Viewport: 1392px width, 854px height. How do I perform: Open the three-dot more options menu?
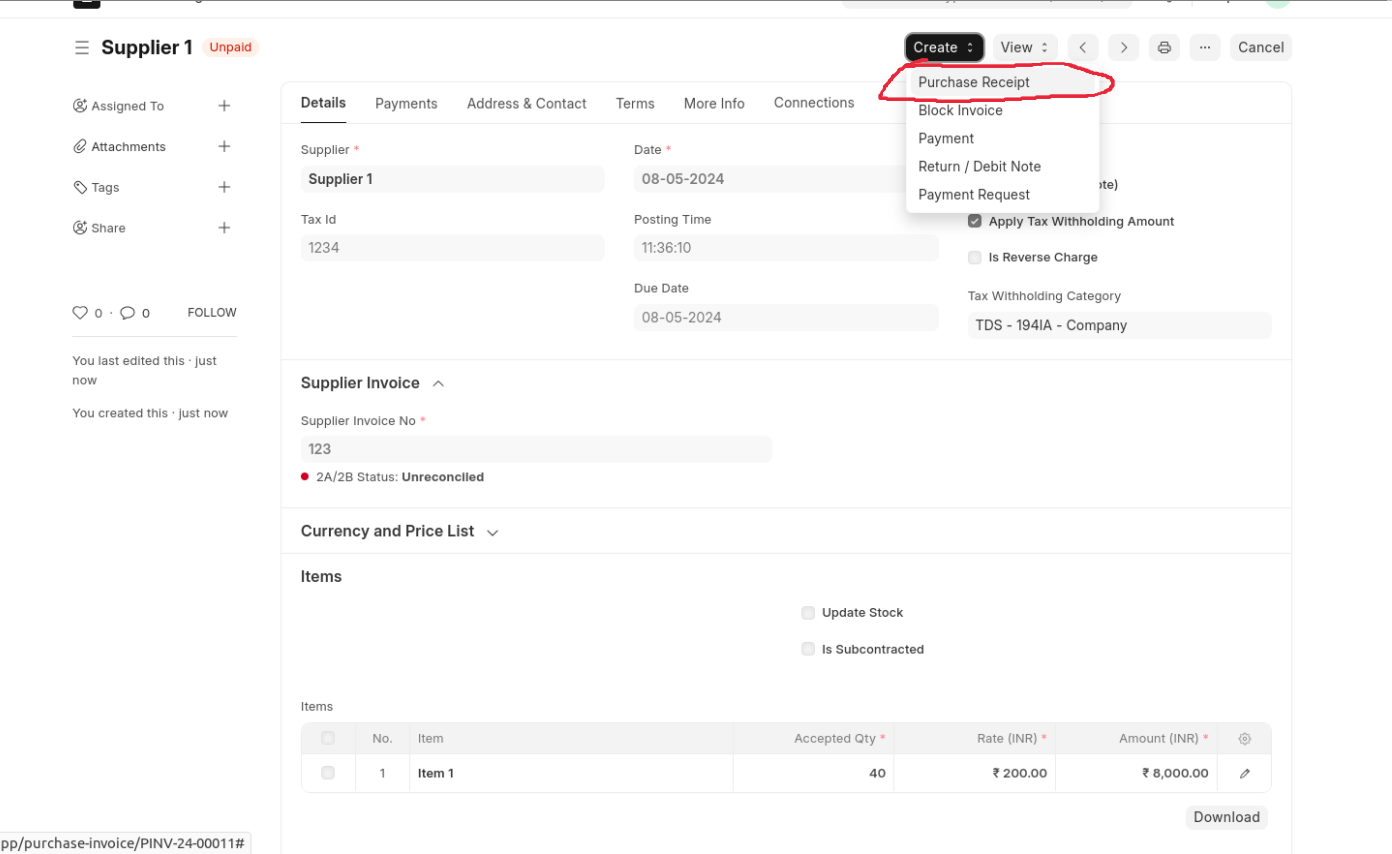[x=1205, y=47]
